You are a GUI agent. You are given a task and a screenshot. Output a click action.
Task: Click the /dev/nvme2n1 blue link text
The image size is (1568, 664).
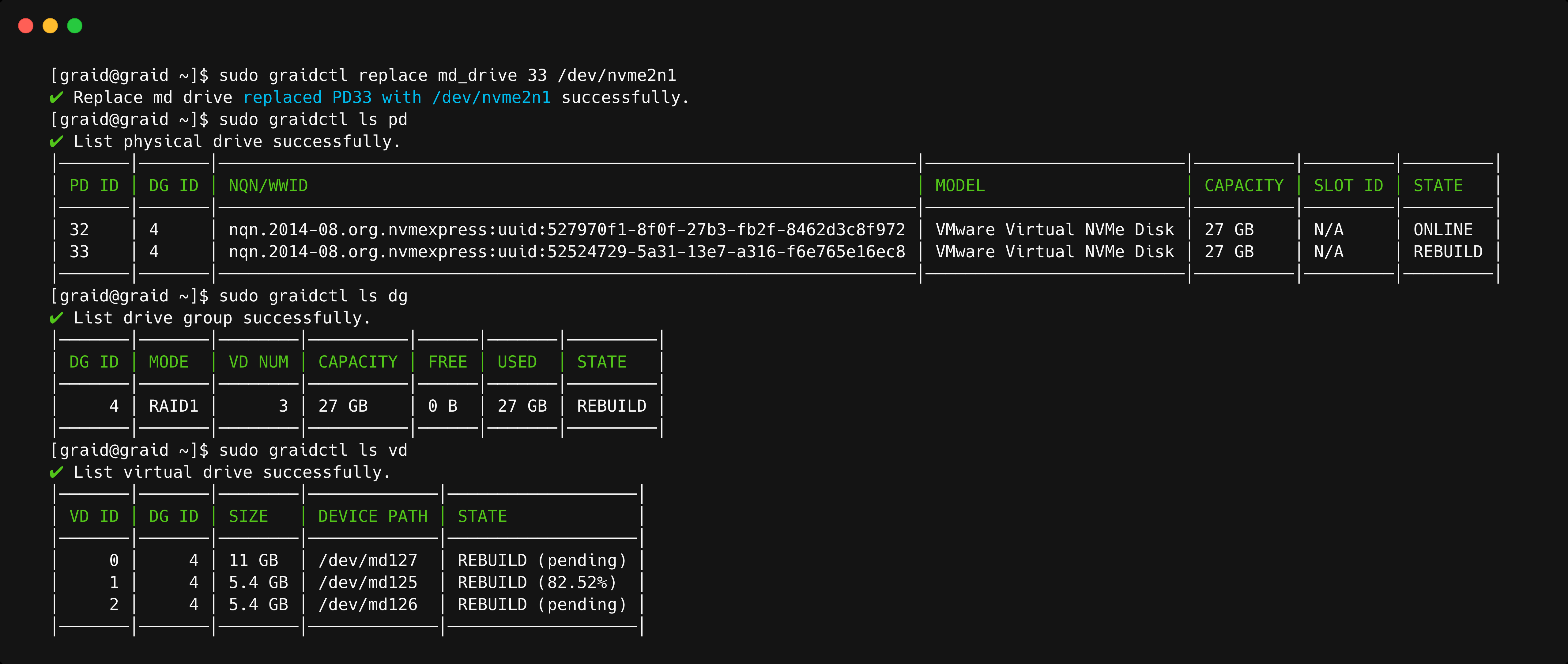tap(491, 97)
